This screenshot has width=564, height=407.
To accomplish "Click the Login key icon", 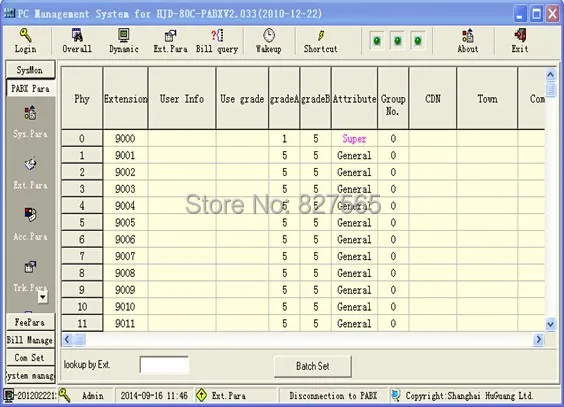I will click(25, 36).
